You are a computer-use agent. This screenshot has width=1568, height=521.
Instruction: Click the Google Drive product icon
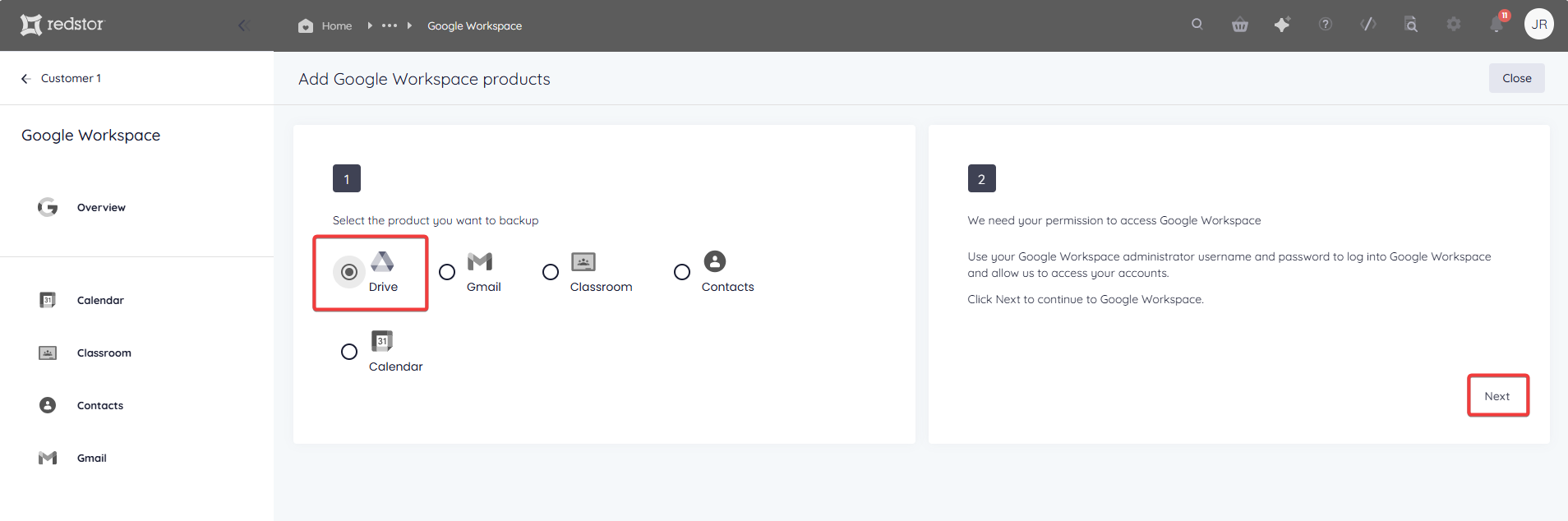pyautogui.click(x=382, y=261)
